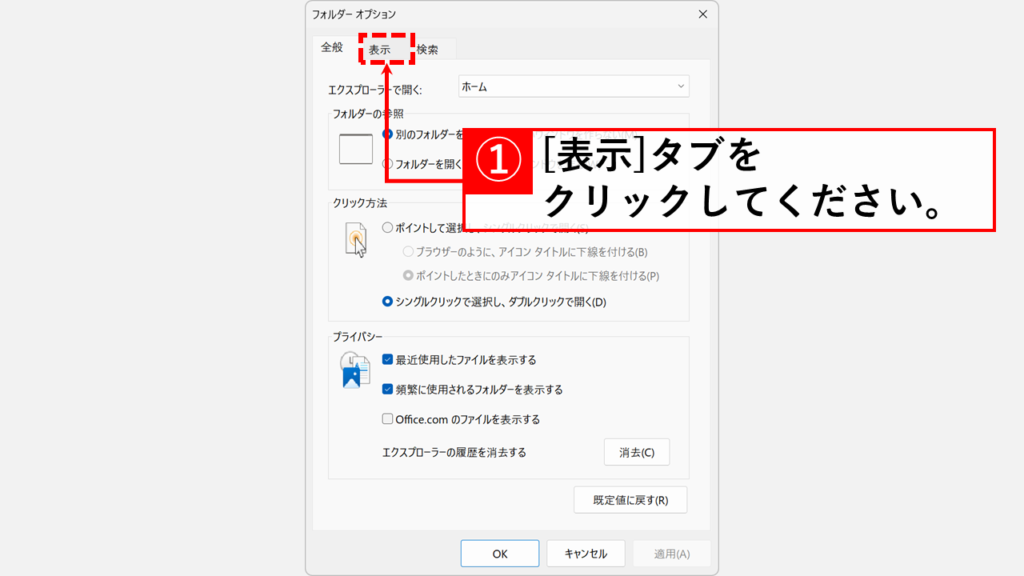Switch to the 表示 tab

pos(379,50)
